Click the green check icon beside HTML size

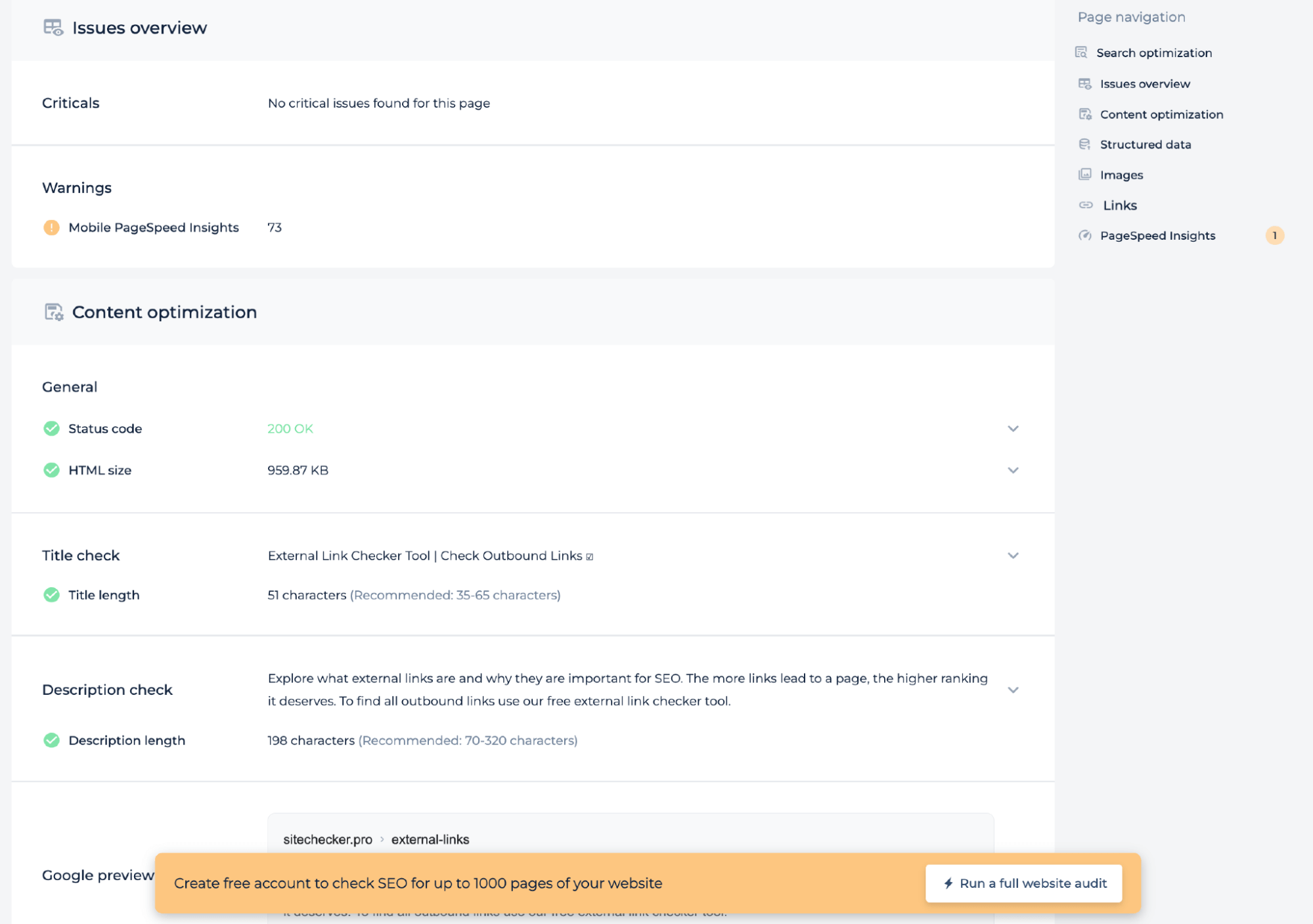coord(51,470)
